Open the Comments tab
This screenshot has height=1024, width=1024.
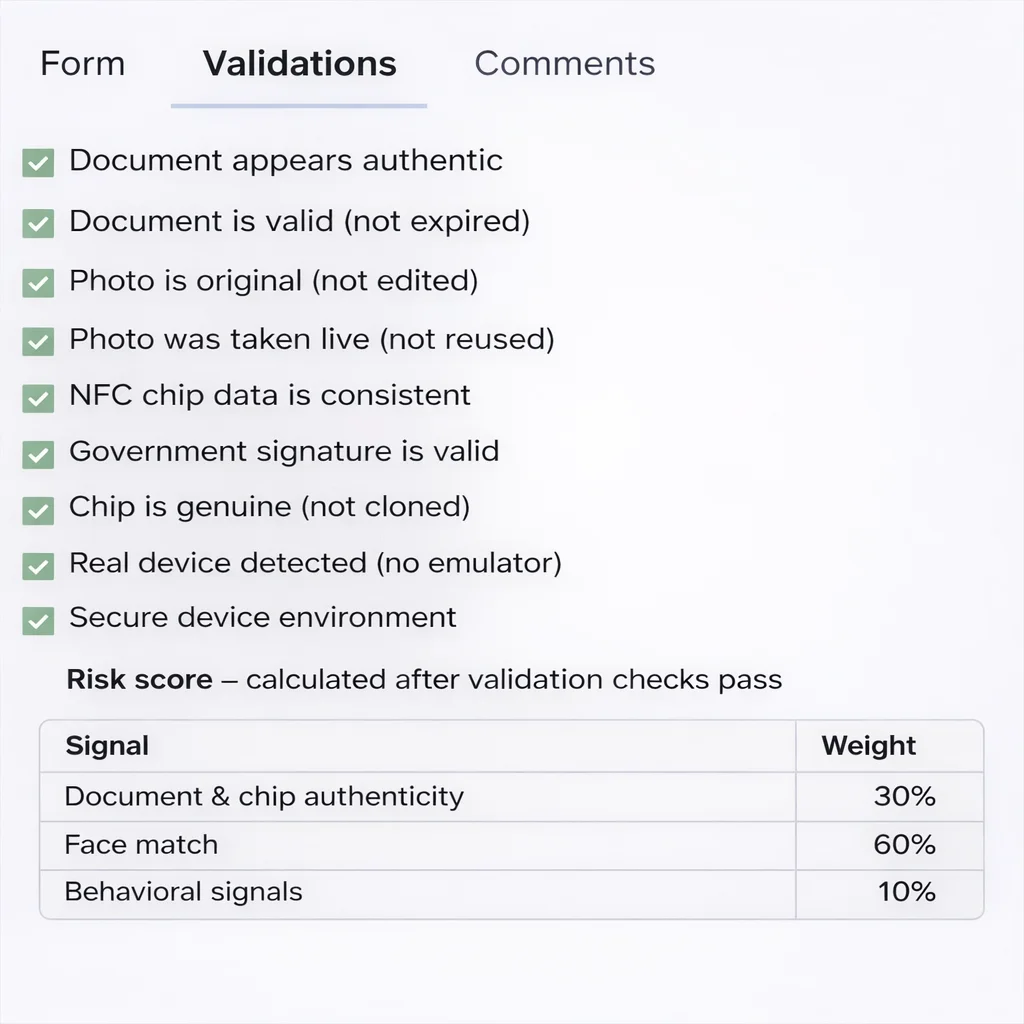pos(565,63)
